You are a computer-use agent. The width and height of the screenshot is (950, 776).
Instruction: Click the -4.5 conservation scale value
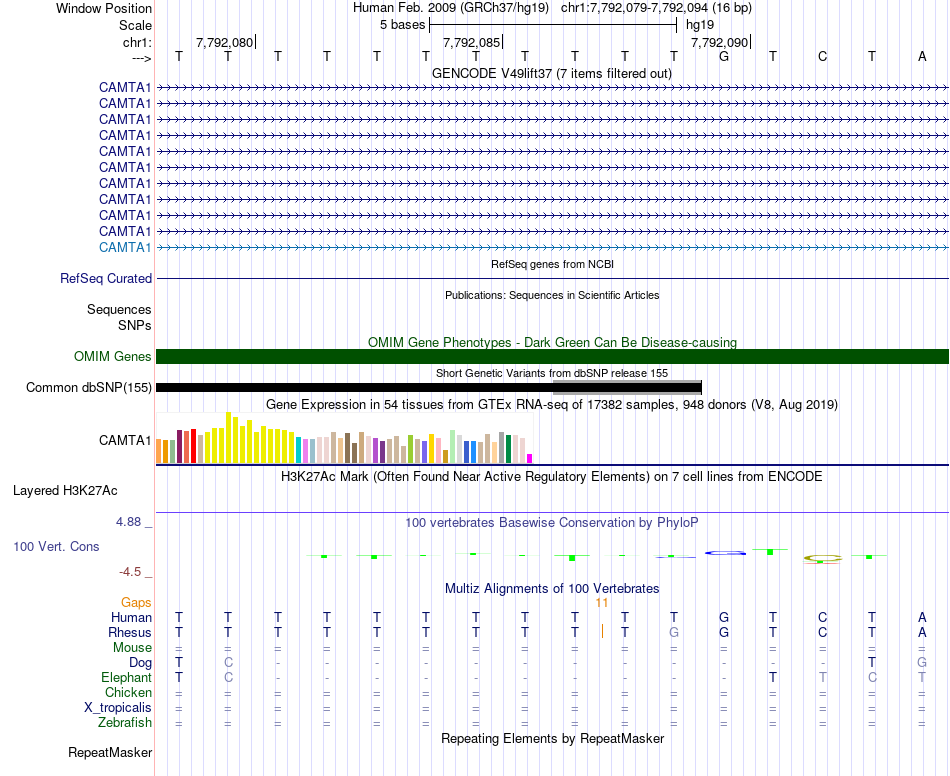[130, 572]
